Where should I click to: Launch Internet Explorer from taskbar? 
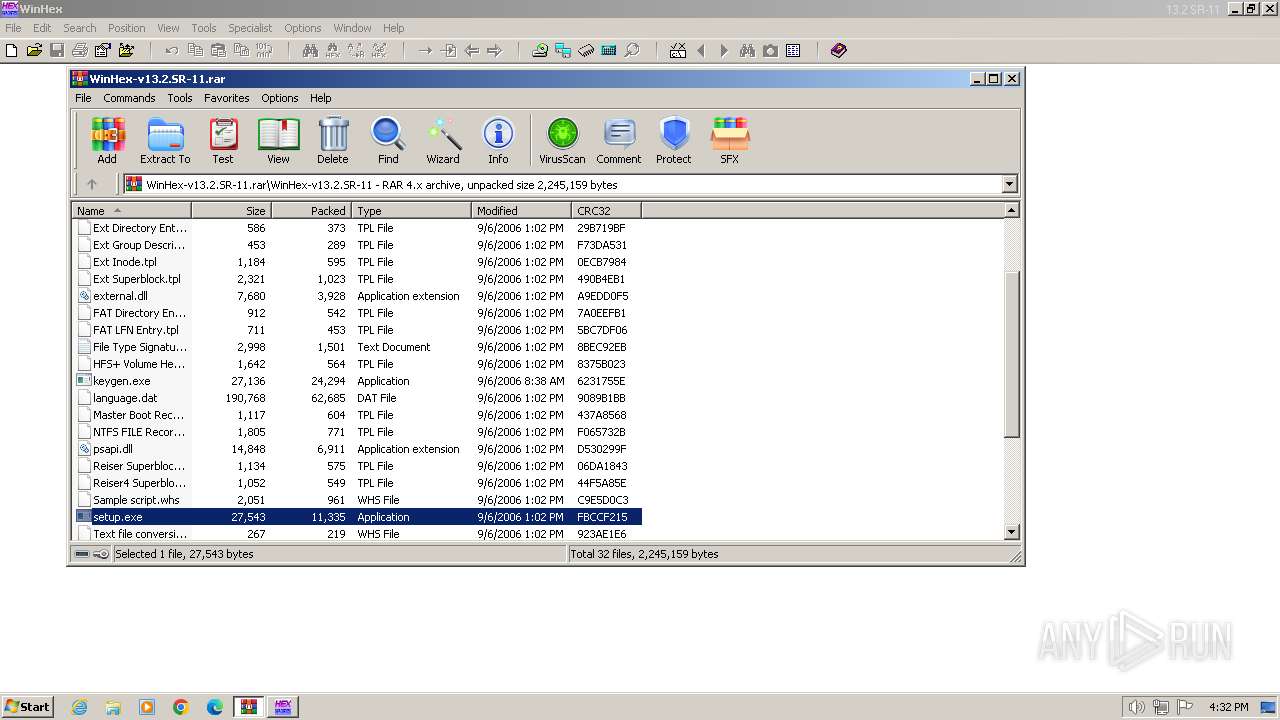80,707
